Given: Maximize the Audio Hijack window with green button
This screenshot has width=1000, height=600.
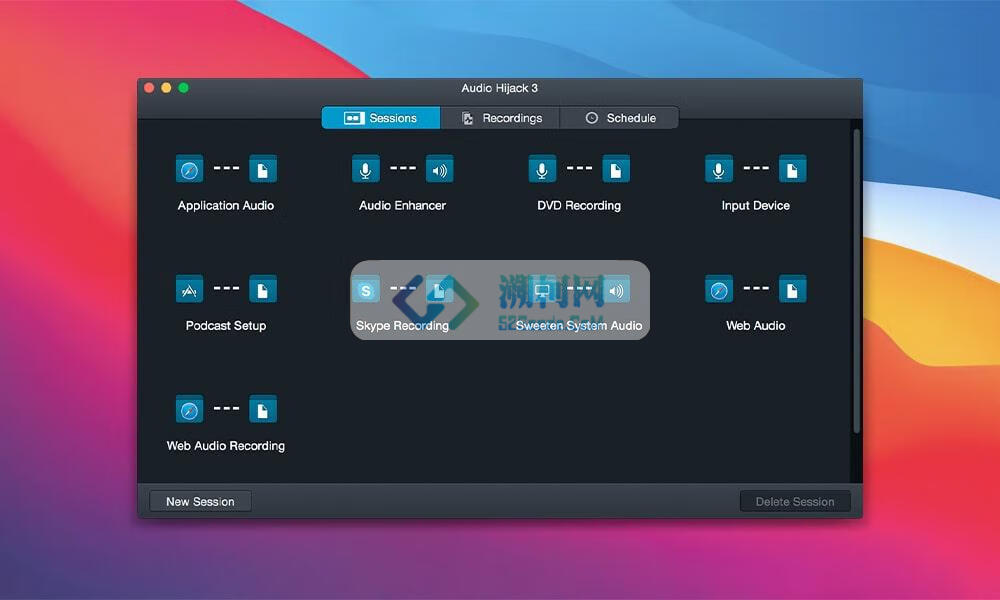Looking at the screenshot, I should [x=184, y=88].
